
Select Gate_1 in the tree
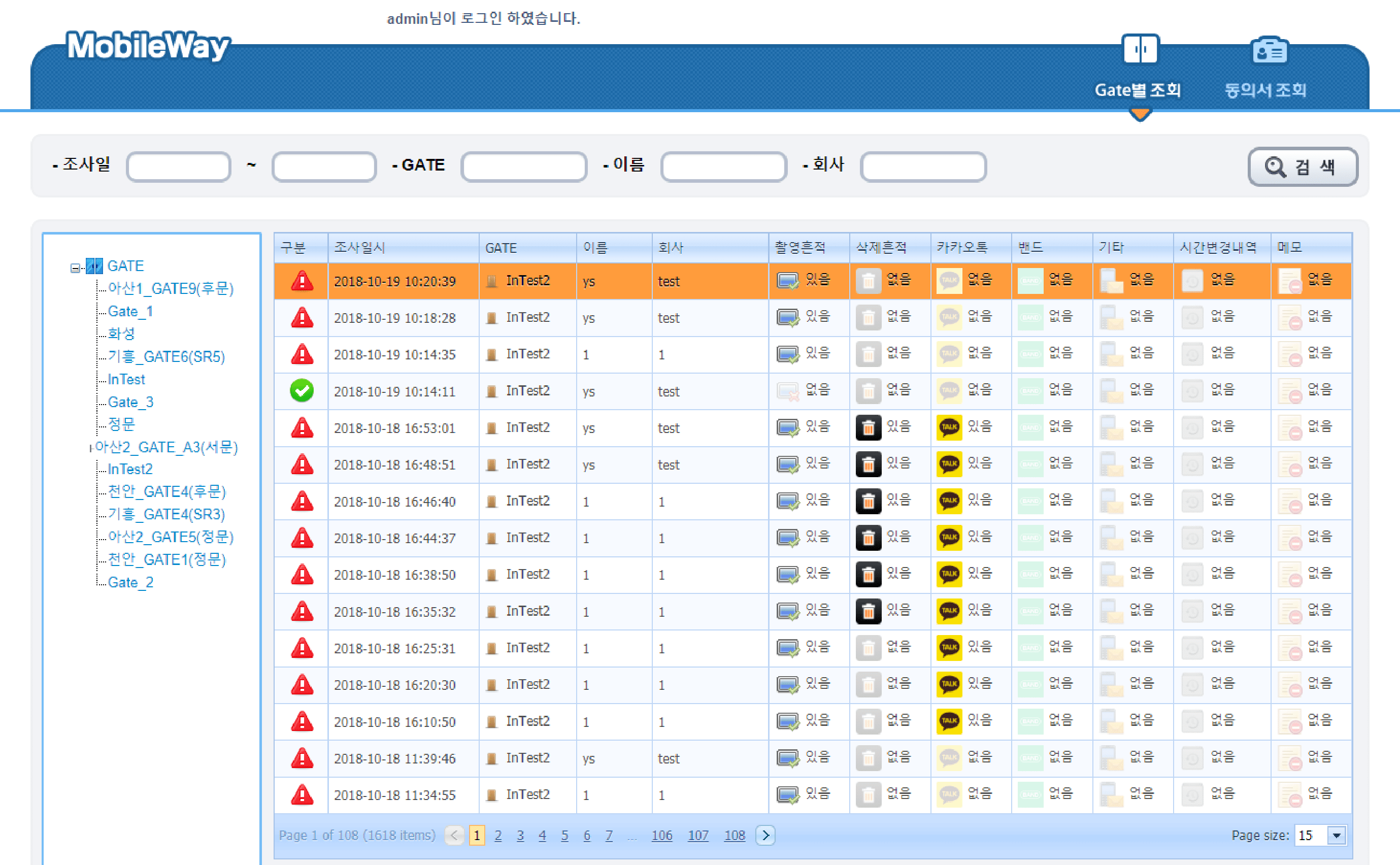click(130, 311)
